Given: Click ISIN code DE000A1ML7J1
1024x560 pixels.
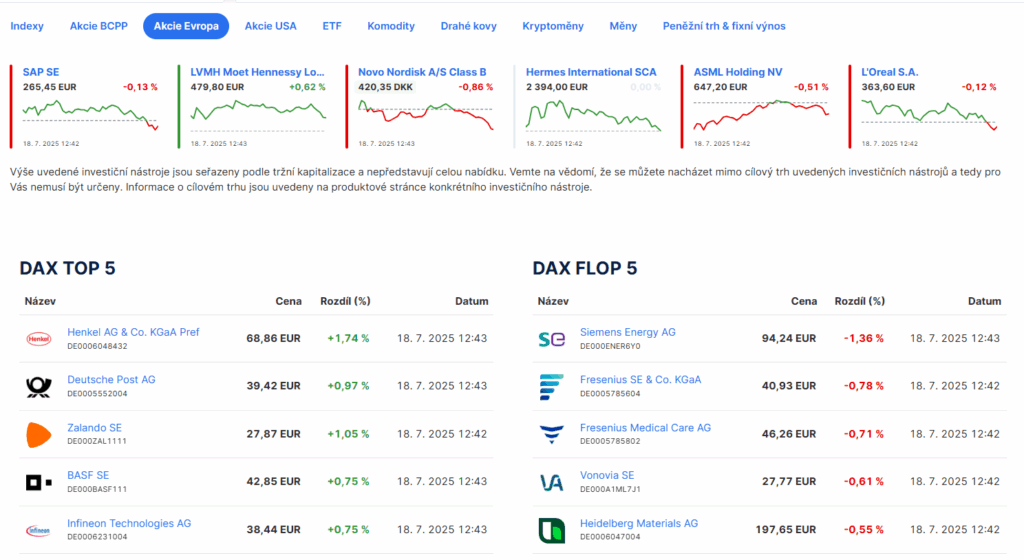Looking at the screenshot, I should click(610, 489).
